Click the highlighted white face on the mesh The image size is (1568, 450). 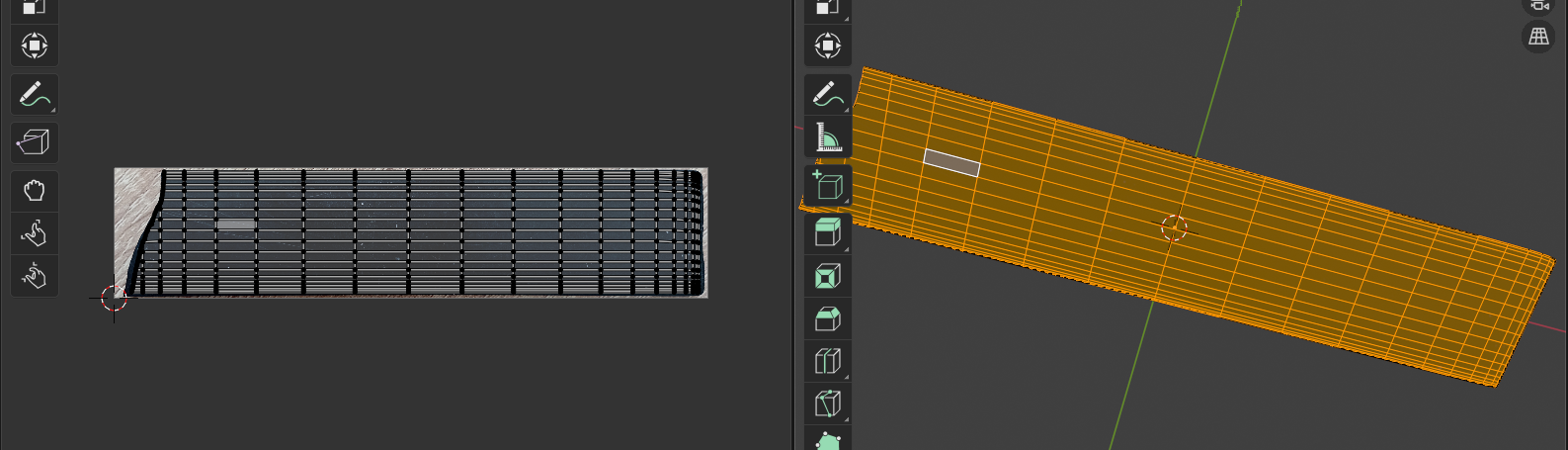click(951, 163)
